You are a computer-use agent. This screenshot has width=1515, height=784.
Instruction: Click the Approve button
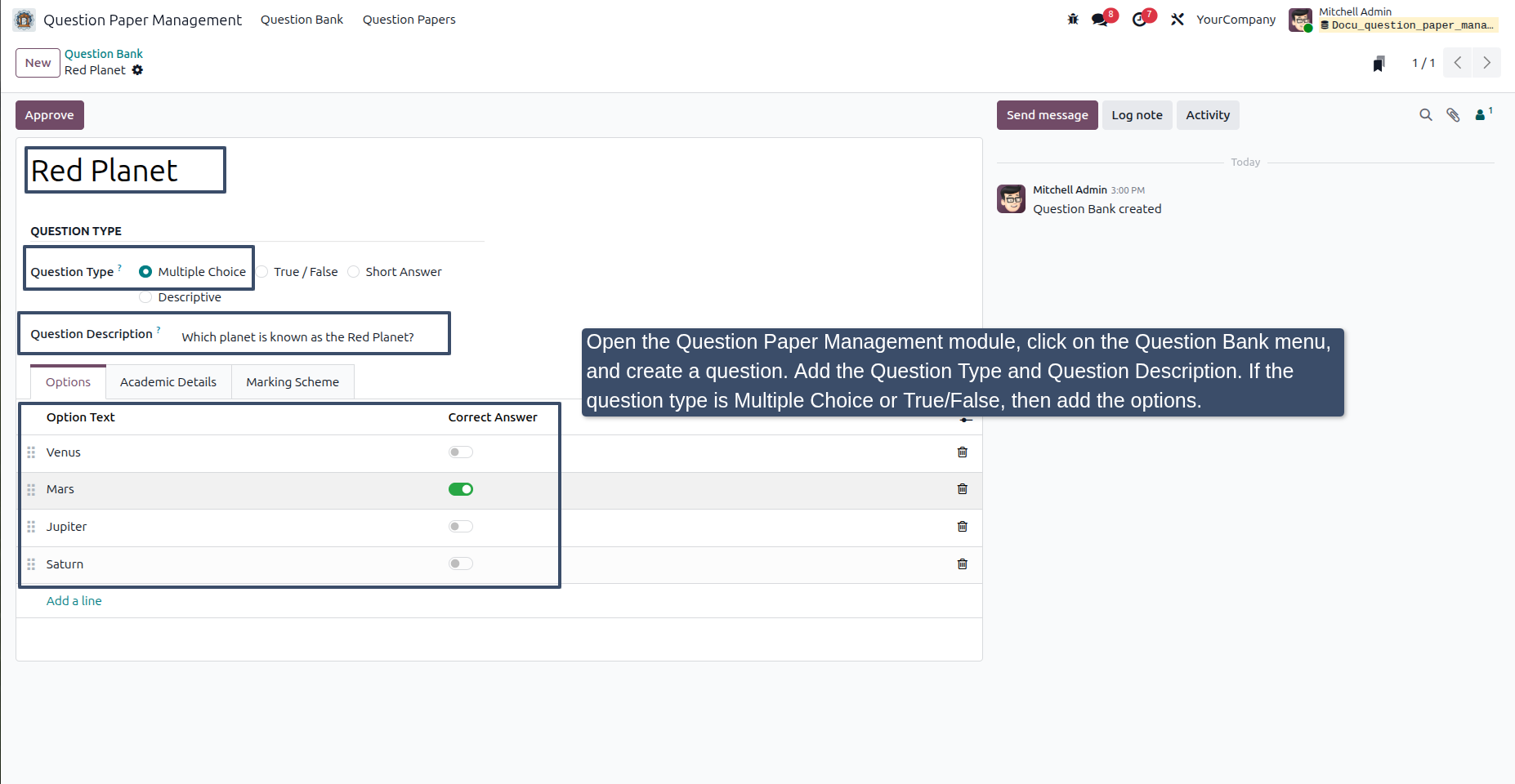tap(50, 115)
